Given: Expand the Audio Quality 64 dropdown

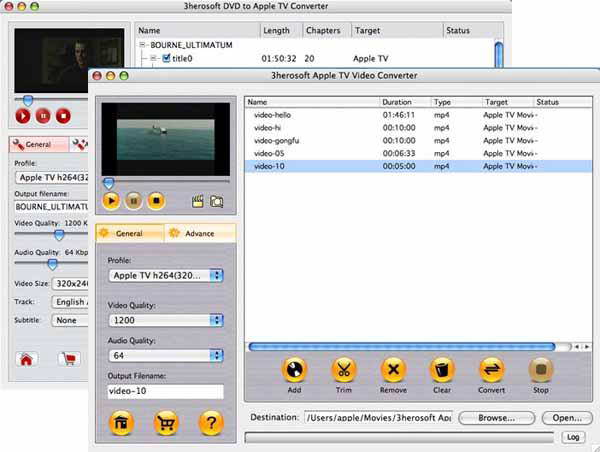Looking at the screenshot, I should [x=165, y=355].
